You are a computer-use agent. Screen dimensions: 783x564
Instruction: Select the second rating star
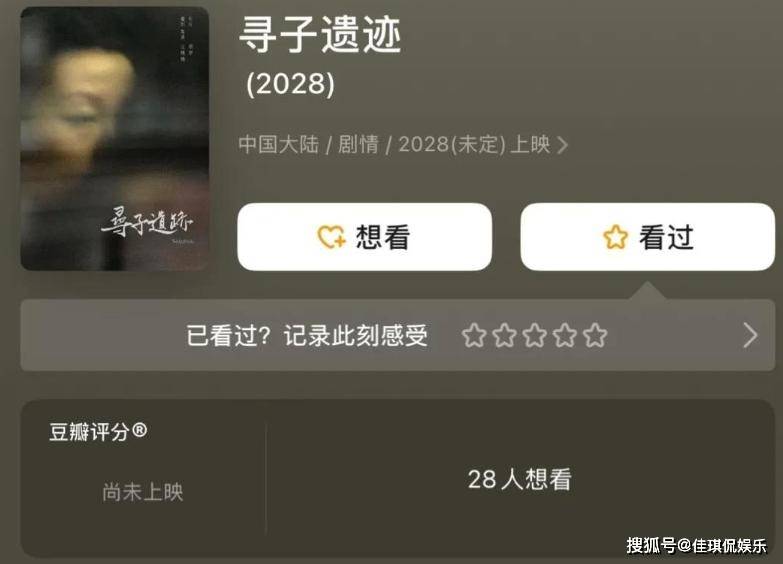coord(504,335)
